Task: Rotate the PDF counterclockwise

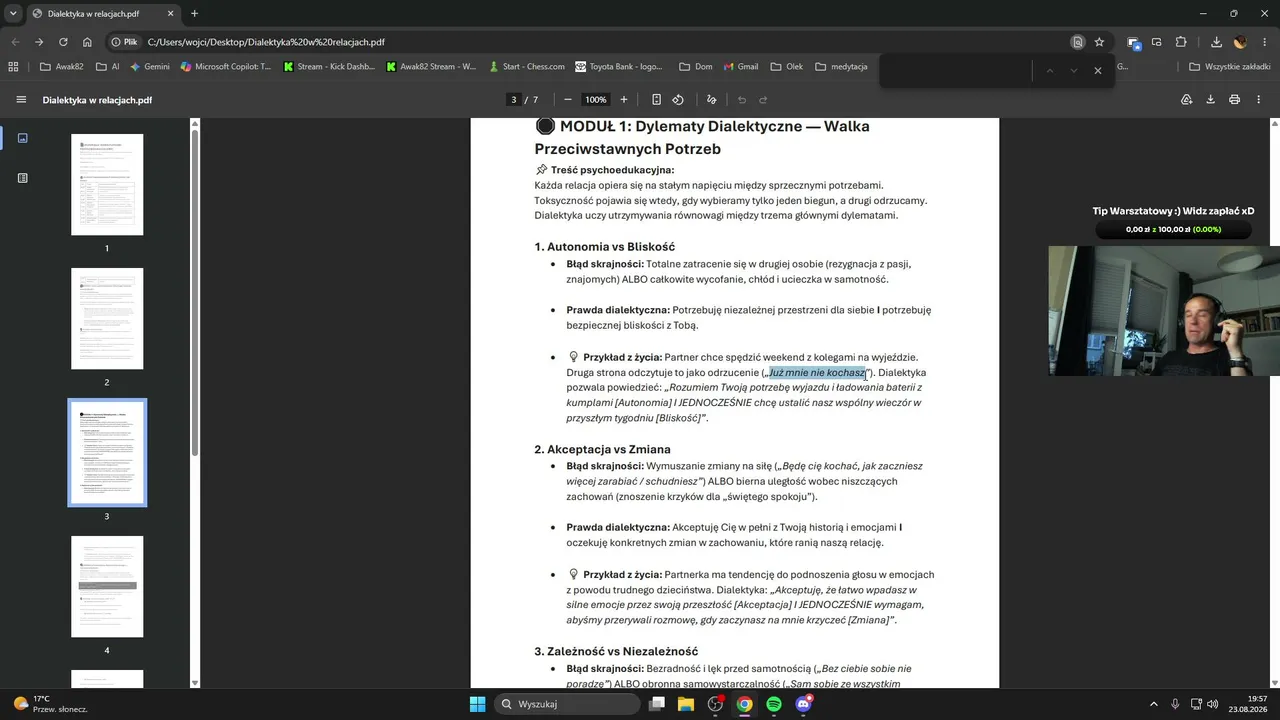Action: pyautogui.click(x=678, y=100)
